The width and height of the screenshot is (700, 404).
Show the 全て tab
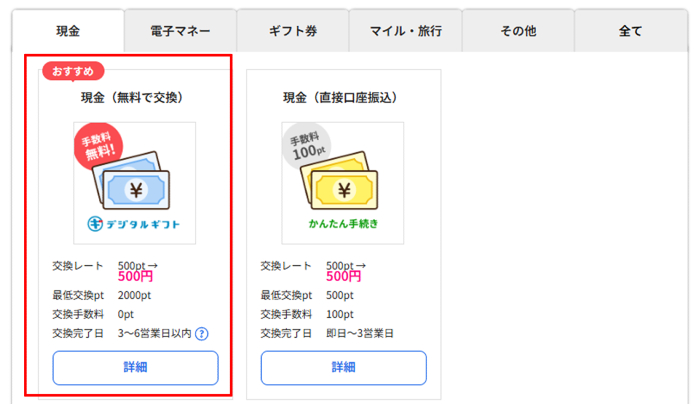pos(631,31)
